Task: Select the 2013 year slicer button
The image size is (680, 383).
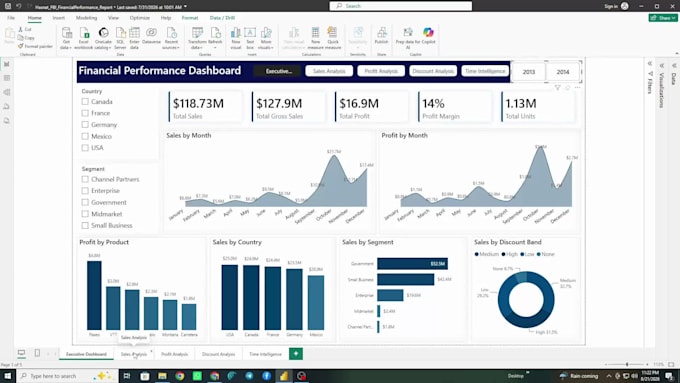Action: click(x=529, y=72)
